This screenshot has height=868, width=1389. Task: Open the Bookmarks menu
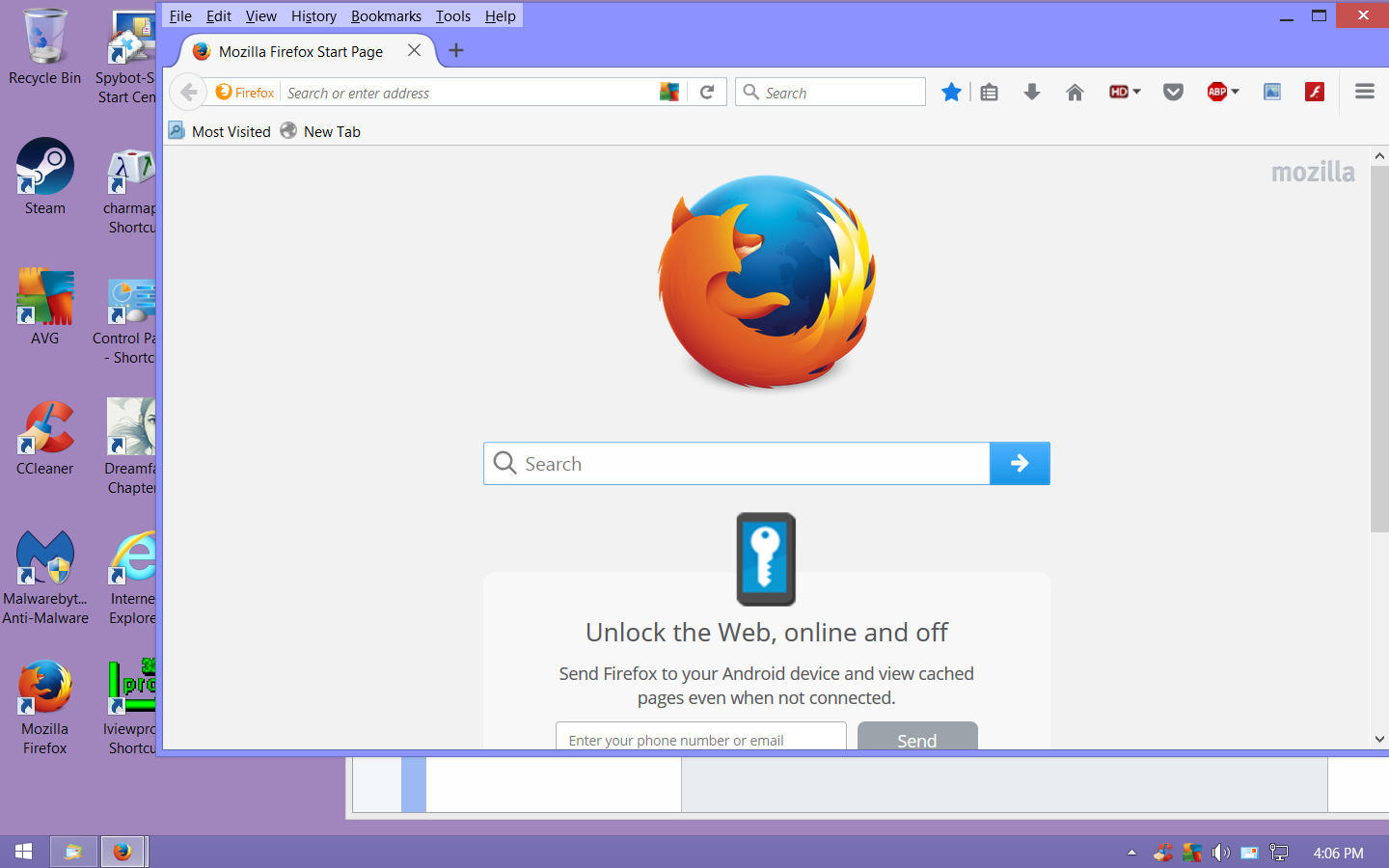tap(386, 16)
